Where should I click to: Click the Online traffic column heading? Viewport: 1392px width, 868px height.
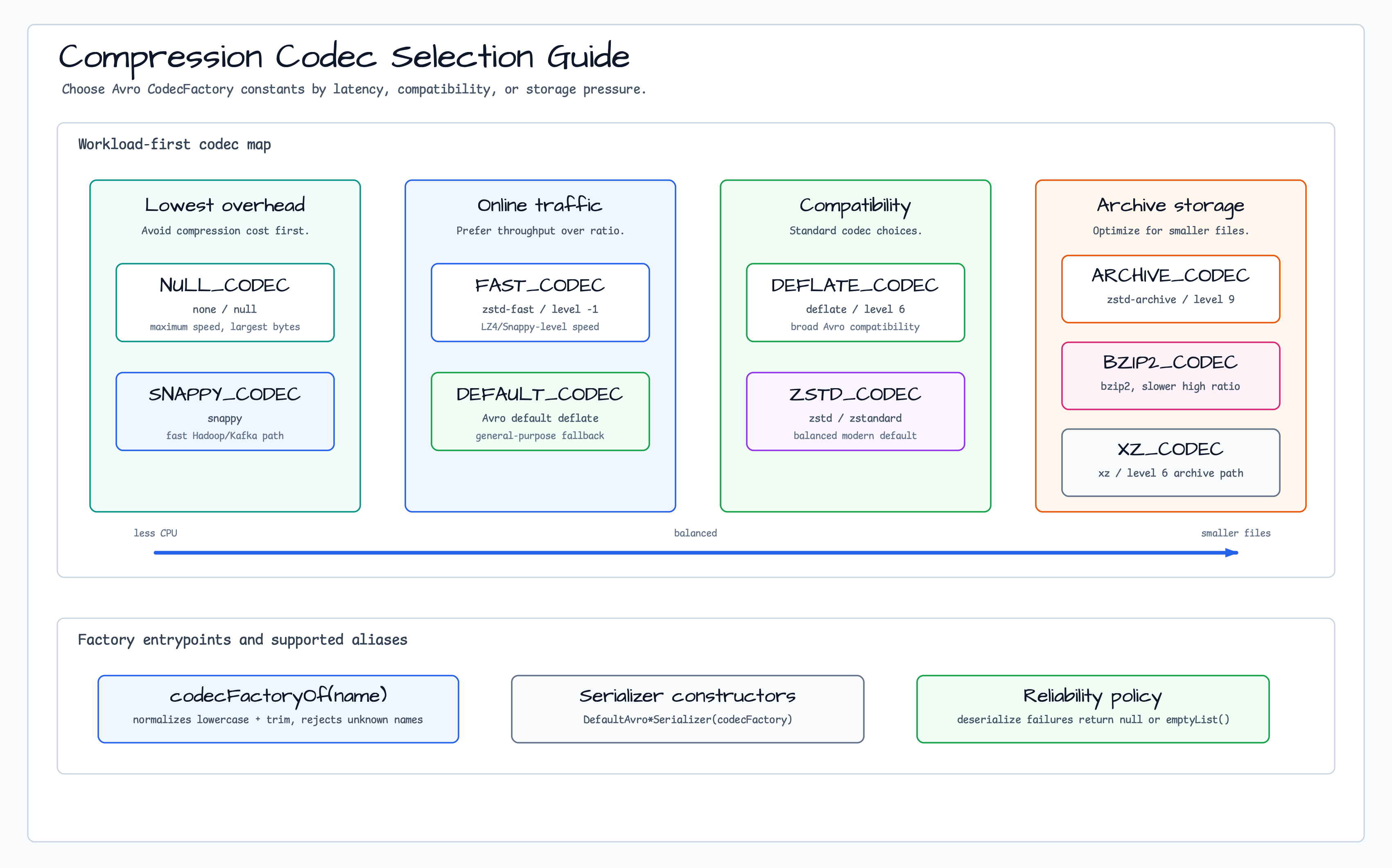(540, 205)
